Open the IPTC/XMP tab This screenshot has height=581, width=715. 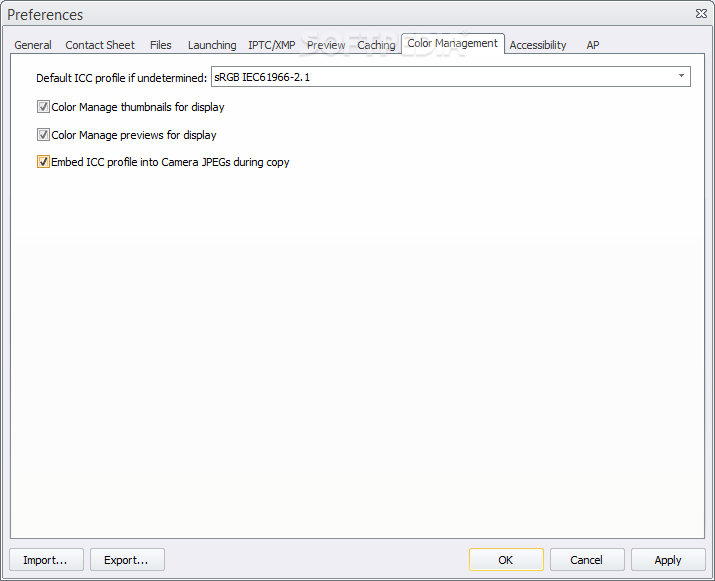click(x=272, y=45)
